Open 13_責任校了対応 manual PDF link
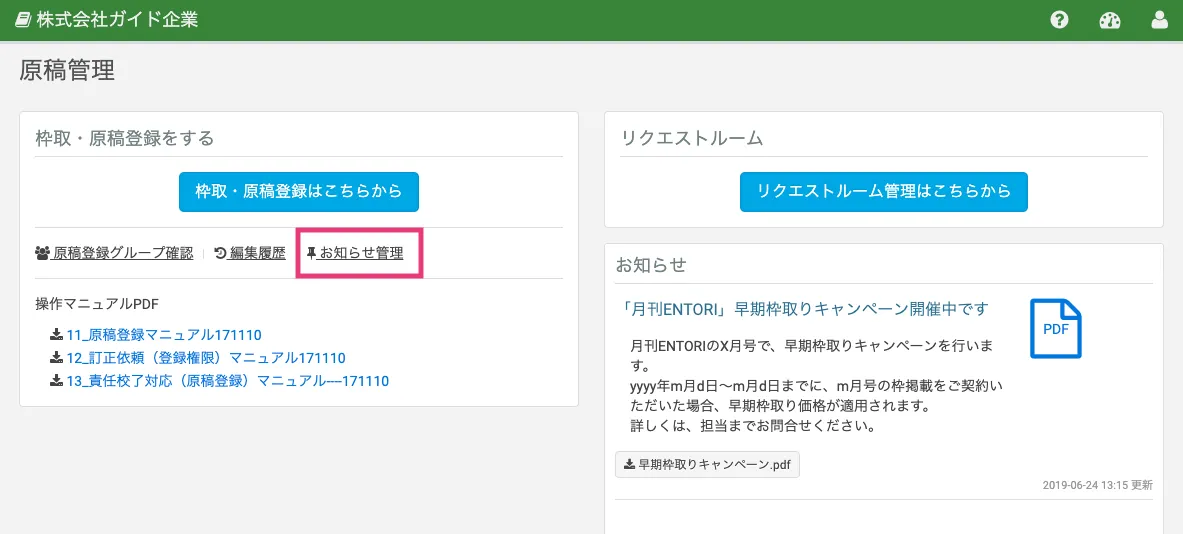This screenshot has width=1183, height=534. 227,381
